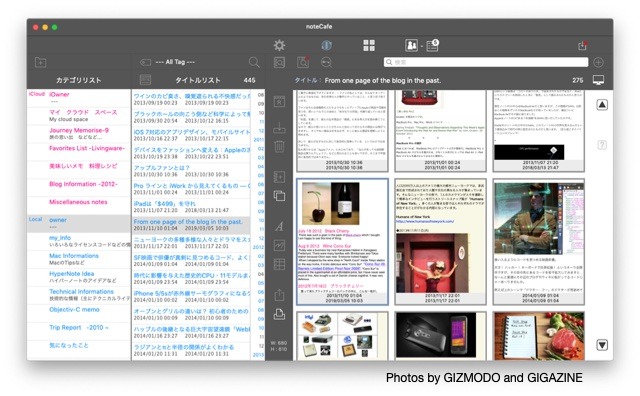Click the monitor display icon
The image size is (640, 396).
tap(598, 80)
